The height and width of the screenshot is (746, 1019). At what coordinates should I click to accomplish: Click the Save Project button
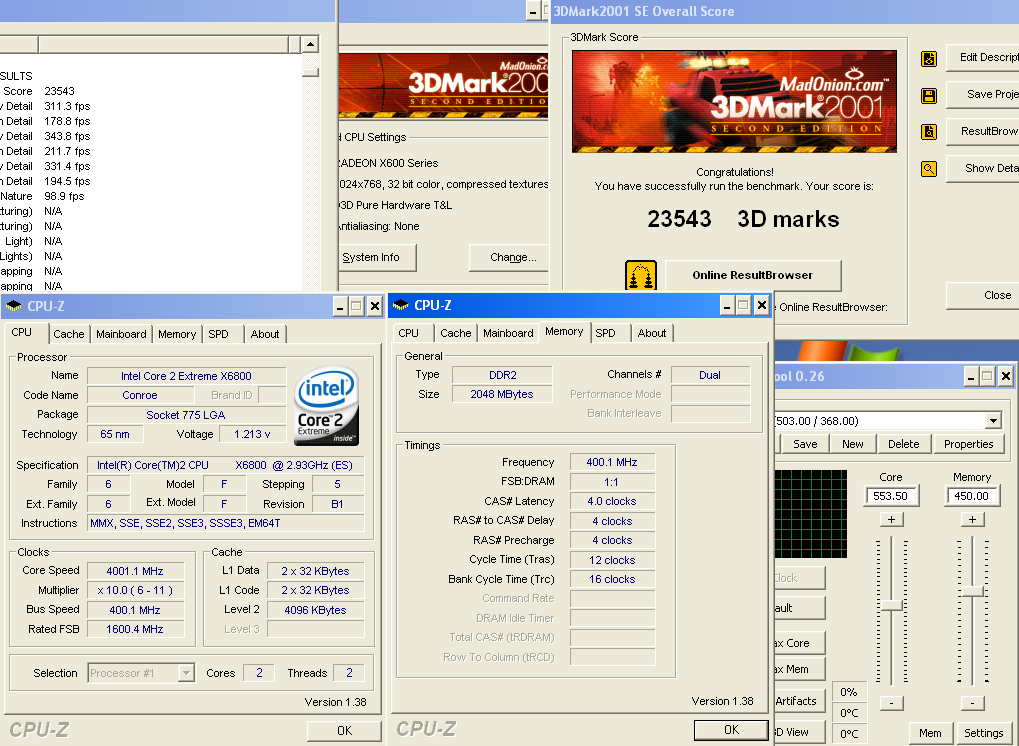983,94
